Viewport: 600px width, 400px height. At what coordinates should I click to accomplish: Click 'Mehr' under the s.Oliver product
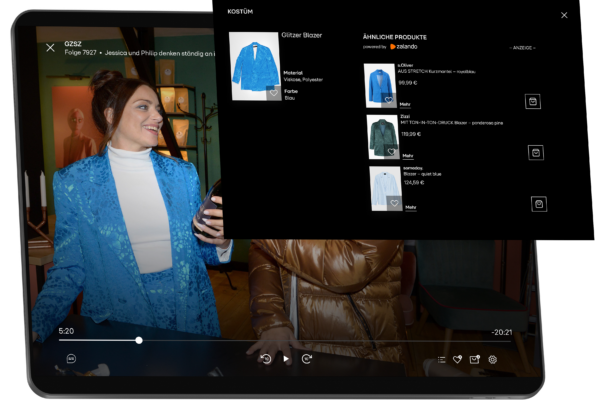405,104
